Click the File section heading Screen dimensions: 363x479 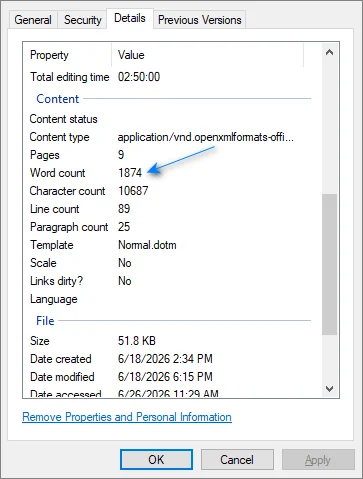pos(45,321)
